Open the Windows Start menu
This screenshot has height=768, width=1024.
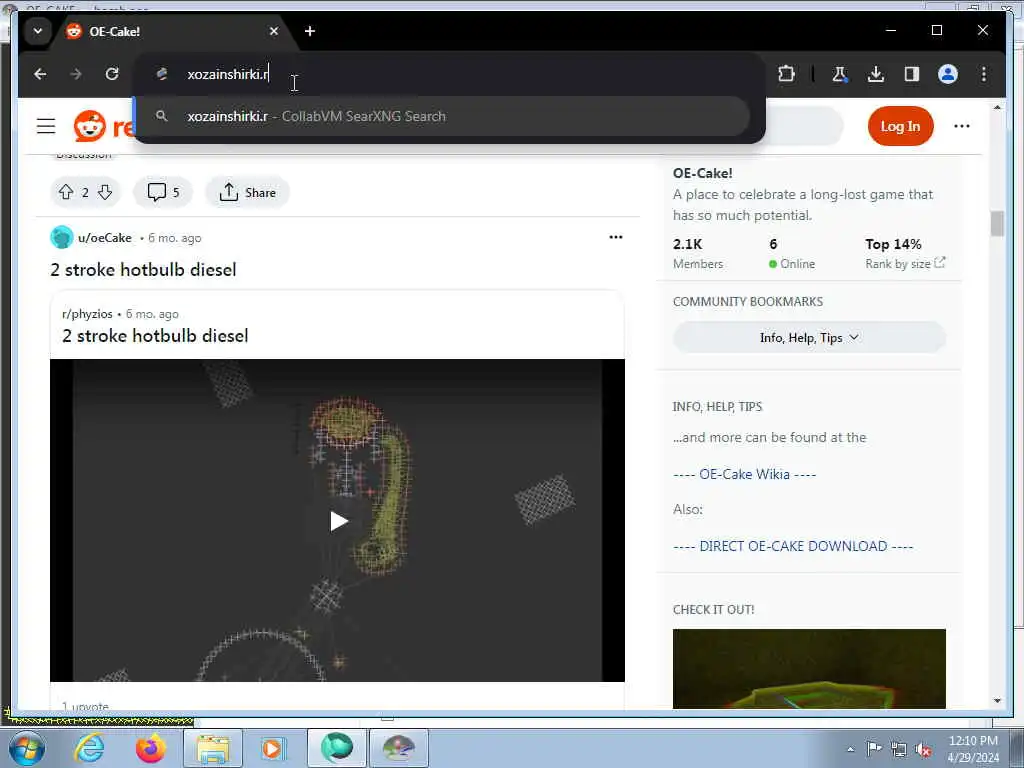tap(26, 748)
